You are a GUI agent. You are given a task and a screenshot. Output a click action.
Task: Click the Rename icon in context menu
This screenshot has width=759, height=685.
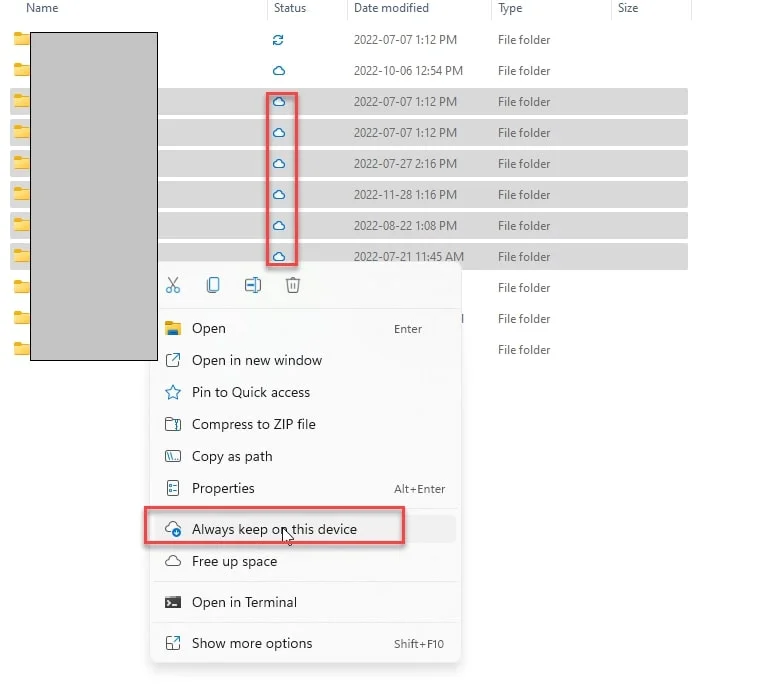(x=253, y=285)
